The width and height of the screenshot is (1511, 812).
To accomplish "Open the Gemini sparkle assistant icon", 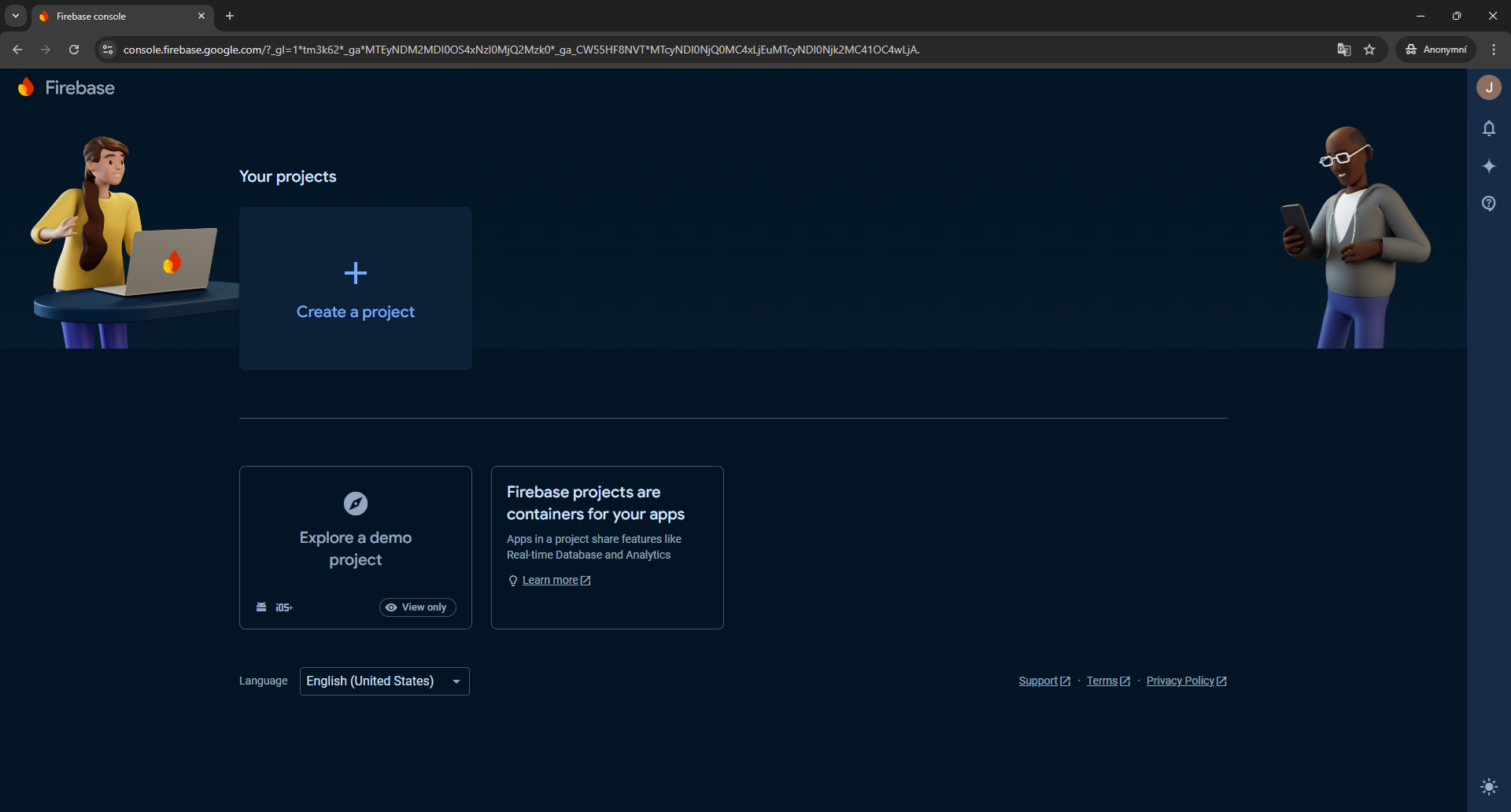I will point(1488,166).
